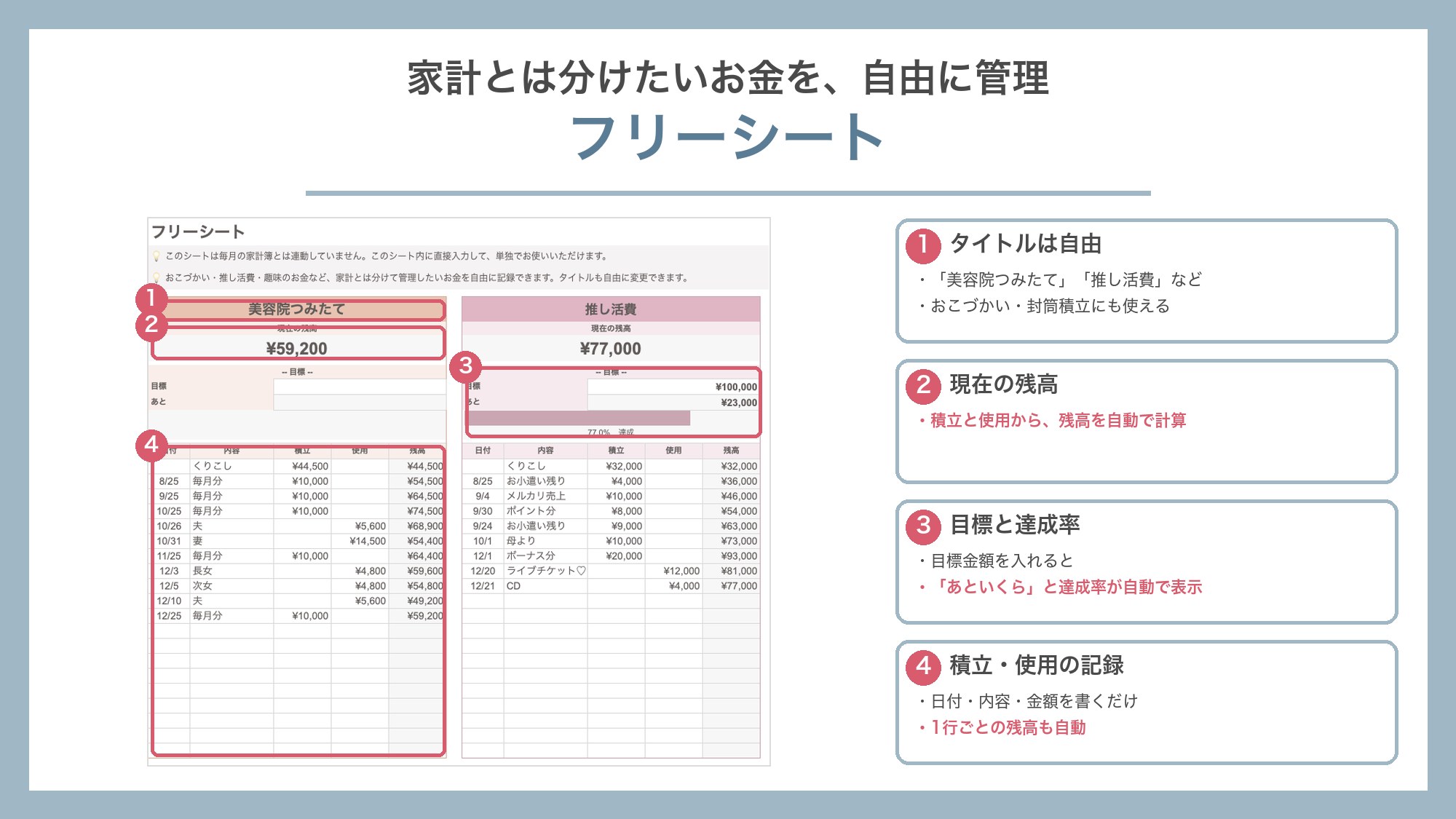
Task: Select the 推し活費 title cell
Action: pyautogui.click(x=611, y=309)
